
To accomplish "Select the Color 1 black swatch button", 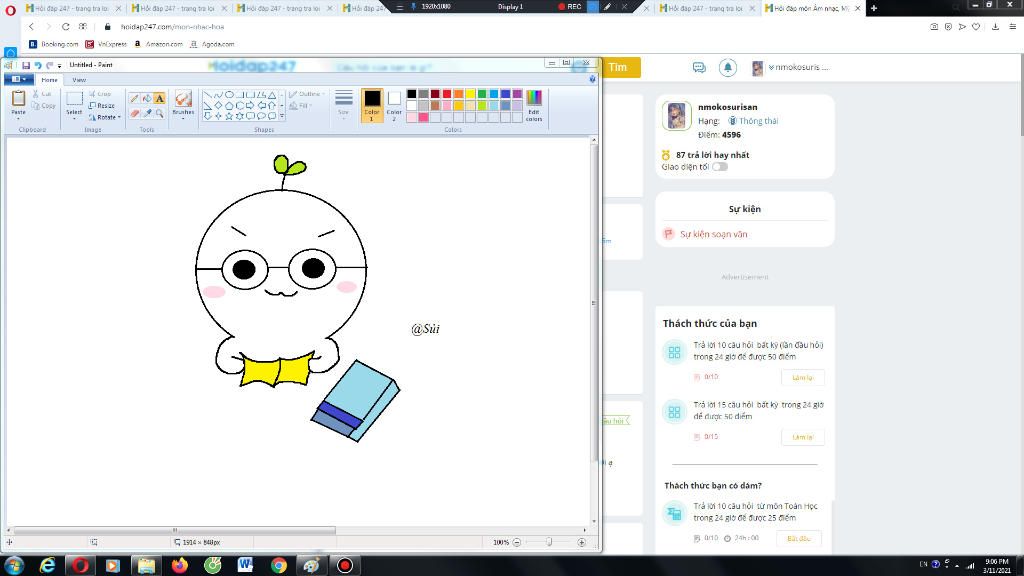I will click(x=372, y=105).
